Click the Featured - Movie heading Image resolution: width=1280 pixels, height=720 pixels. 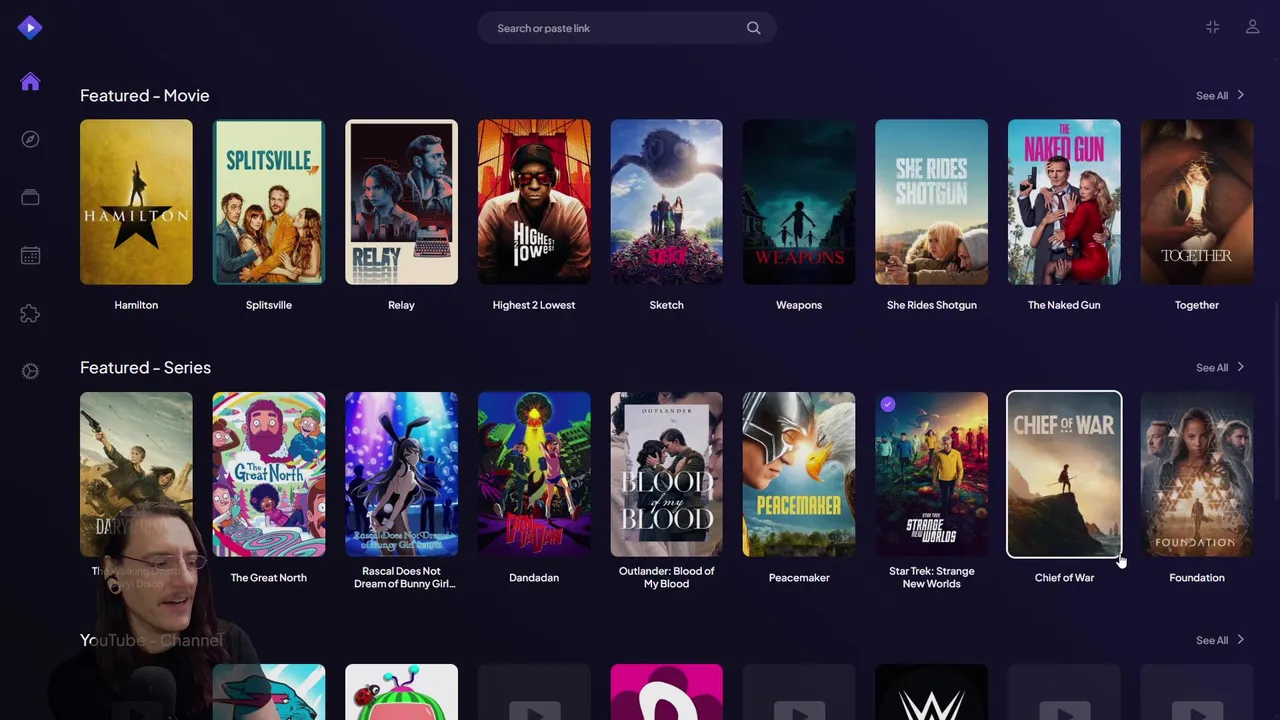(145, 96)
